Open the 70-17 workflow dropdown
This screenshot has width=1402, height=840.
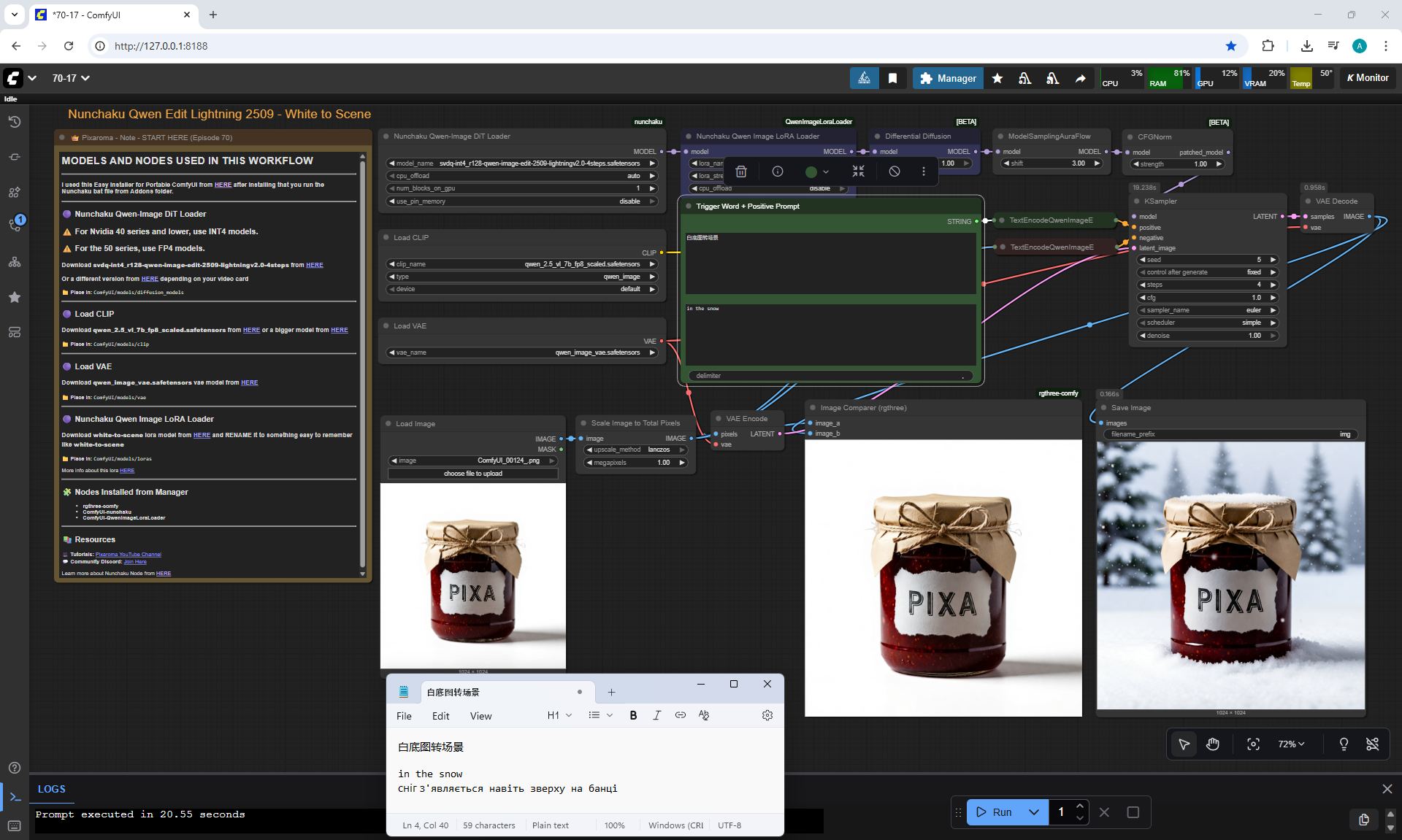click(x=71, y=78)
